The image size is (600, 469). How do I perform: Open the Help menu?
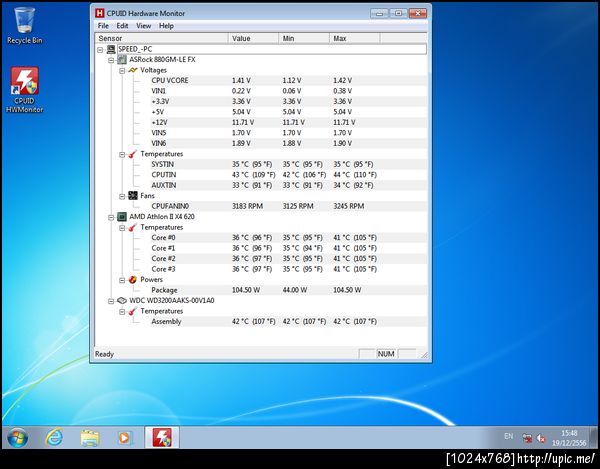coord(166,26)
